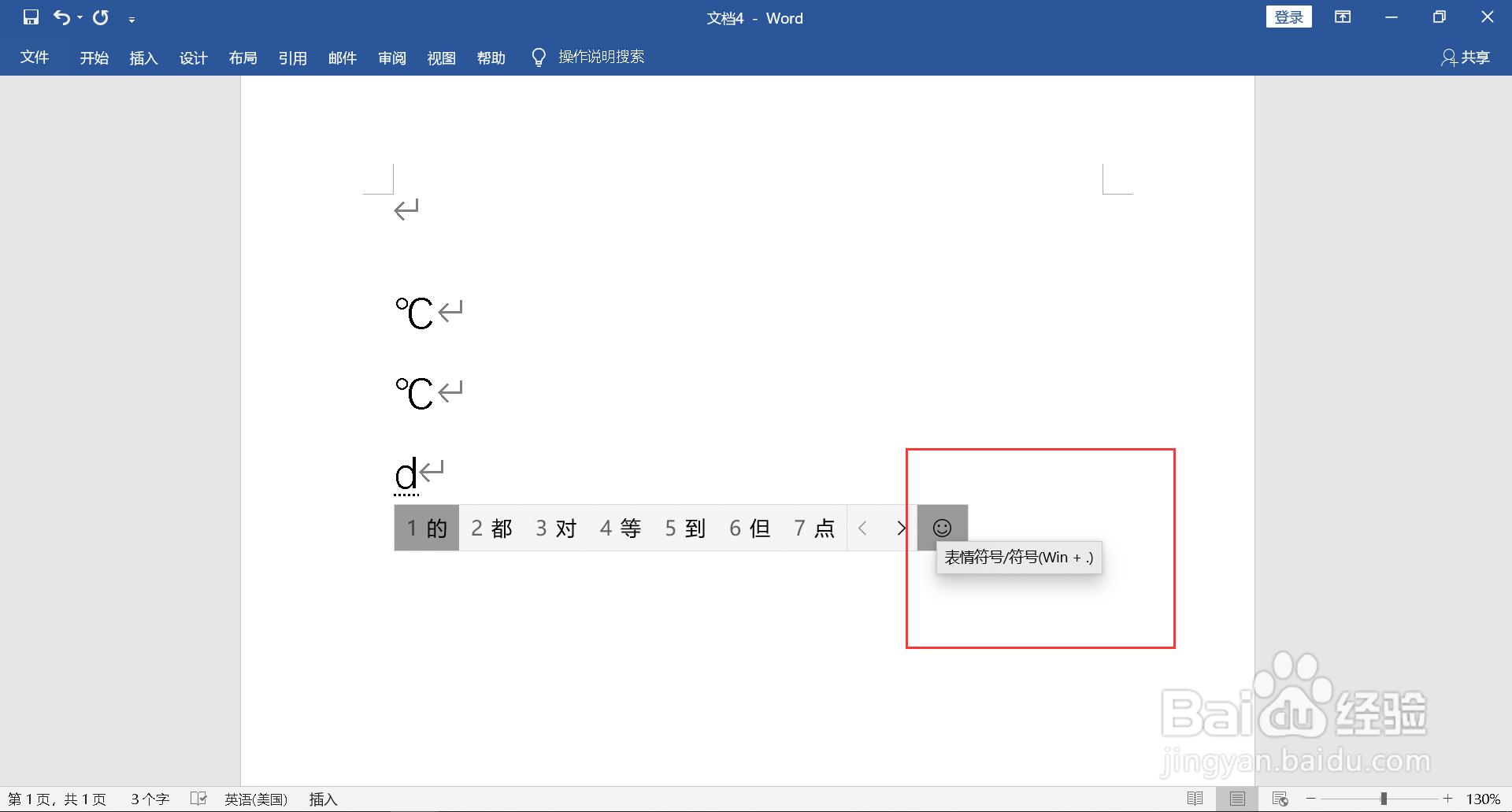The width and height of the screenshot is (1512, 812).
Task: Switch to the 引用 tab
Action: click(x=292, y=57)
